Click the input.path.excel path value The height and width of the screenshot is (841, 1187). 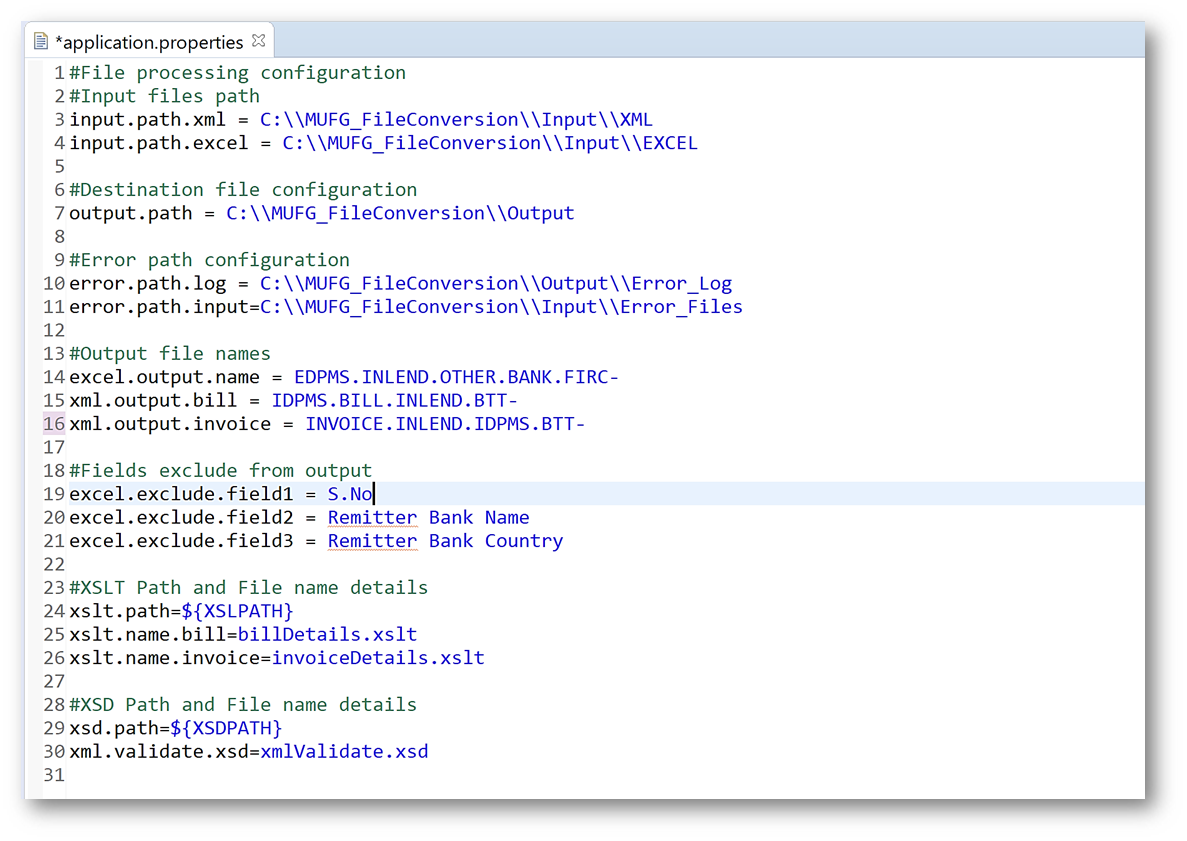(x=489, y=143)
